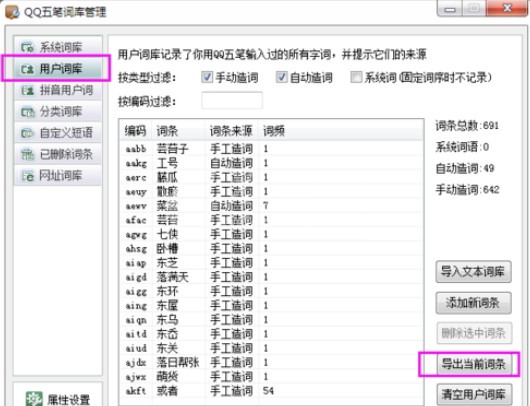The width and height of the screenshot is (530, 406).
Task: Enable the 系统词 filter checkbox
Action: 356,77
